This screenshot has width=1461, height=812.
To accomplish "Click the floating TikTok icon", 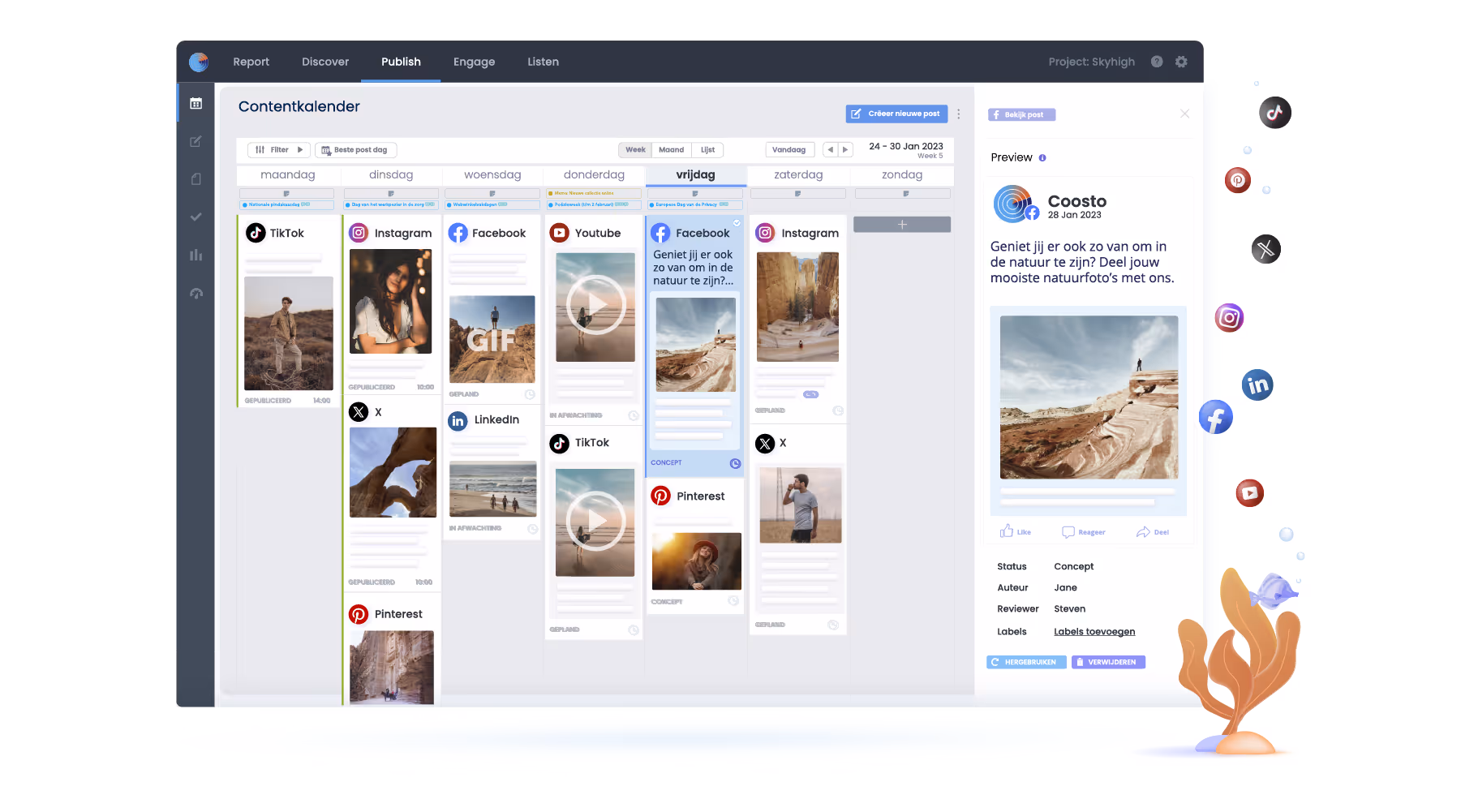I will [x=1274, y=113].
